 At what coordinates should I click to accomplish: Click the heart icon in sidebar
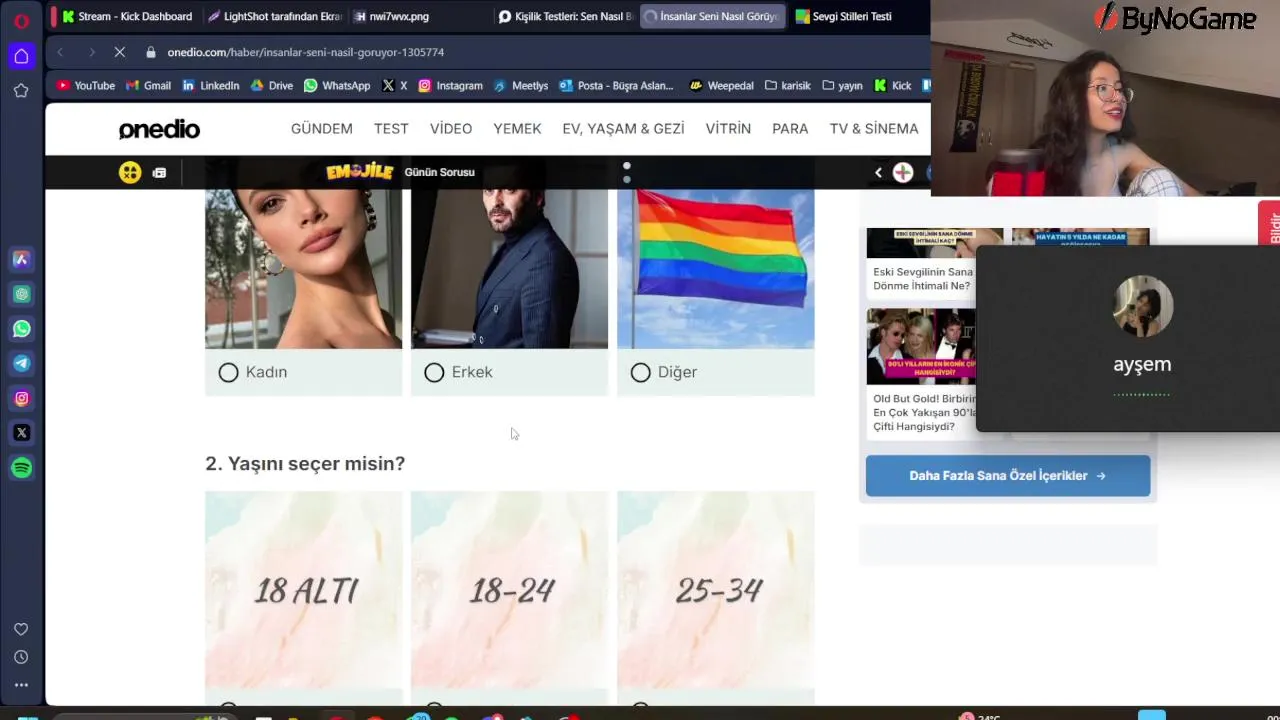(x=21, y=629)
